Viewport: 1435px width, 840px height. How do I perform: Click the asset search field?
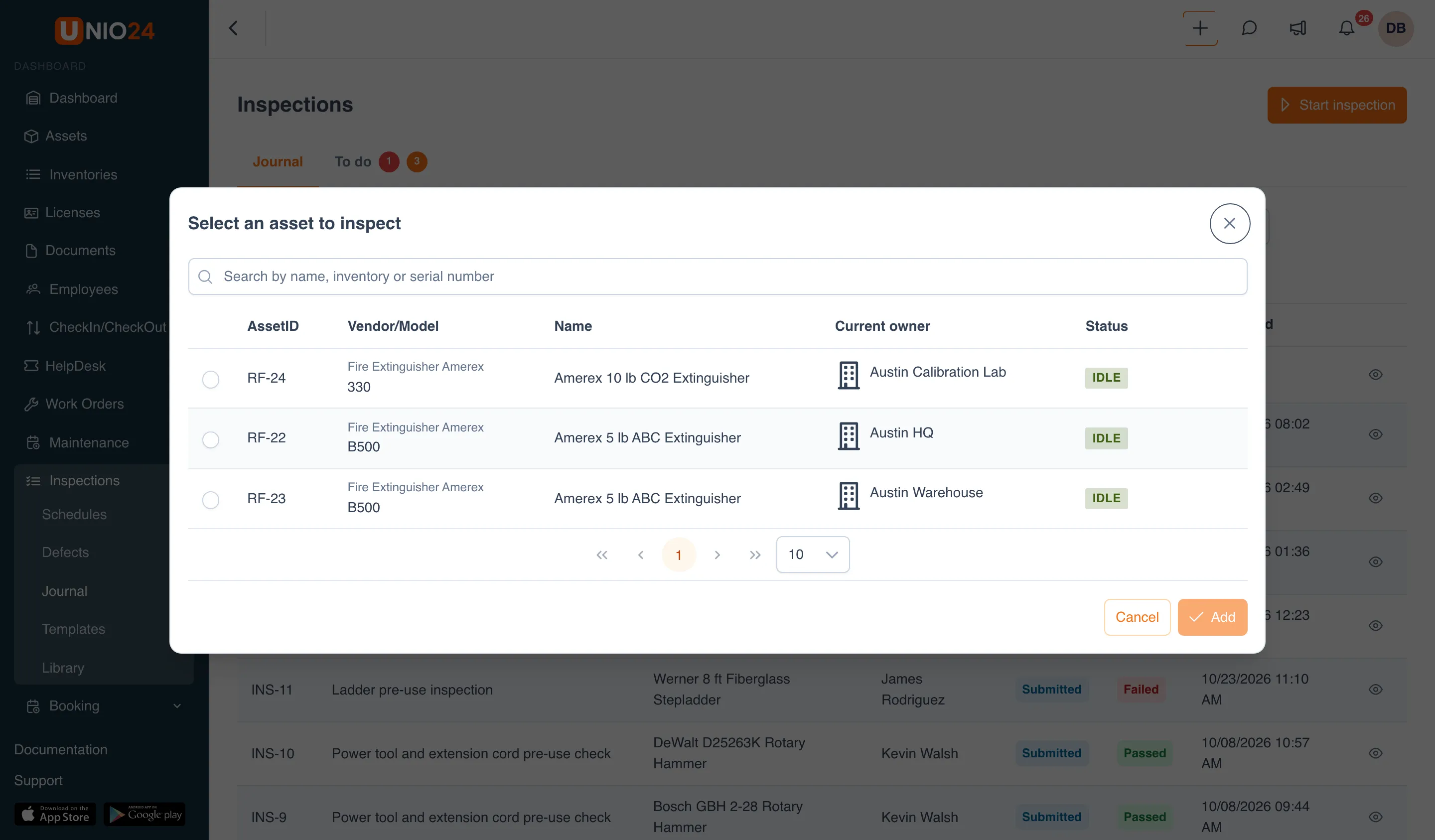[x=717, y=276]
